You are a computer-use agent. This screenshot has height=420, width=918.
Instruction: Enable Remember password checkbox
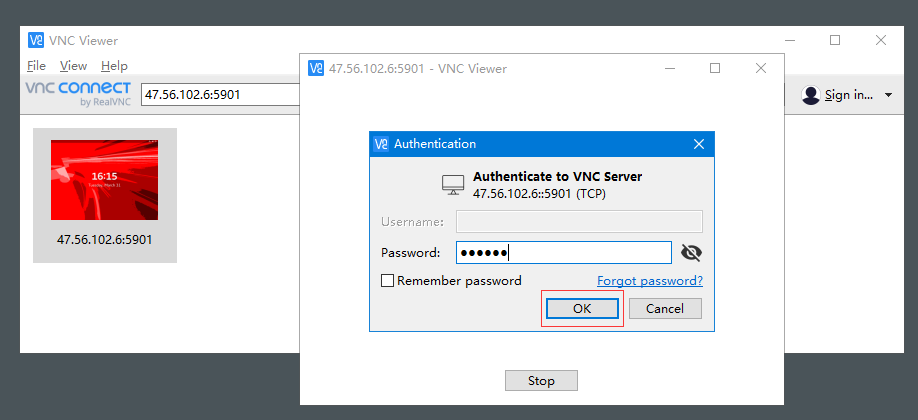coord(387,281)
